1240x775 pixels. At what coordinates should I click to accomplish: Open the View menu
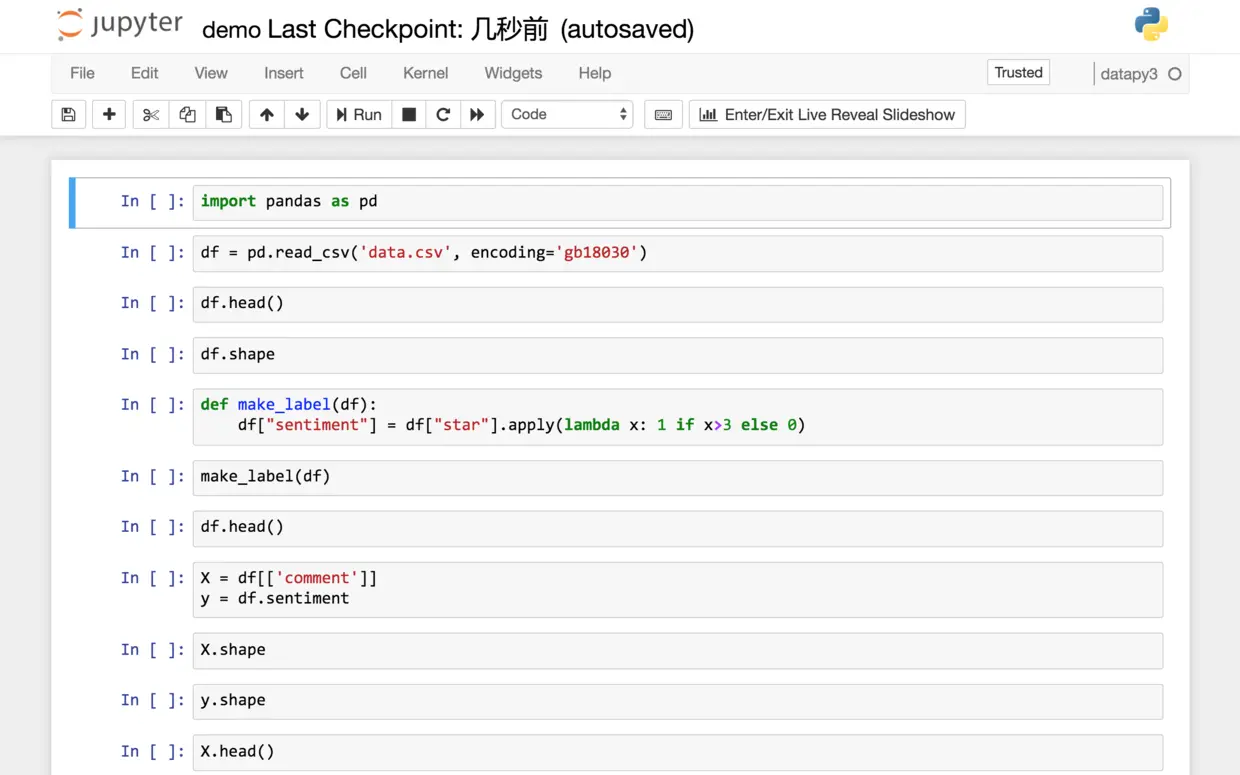point(211,73)
